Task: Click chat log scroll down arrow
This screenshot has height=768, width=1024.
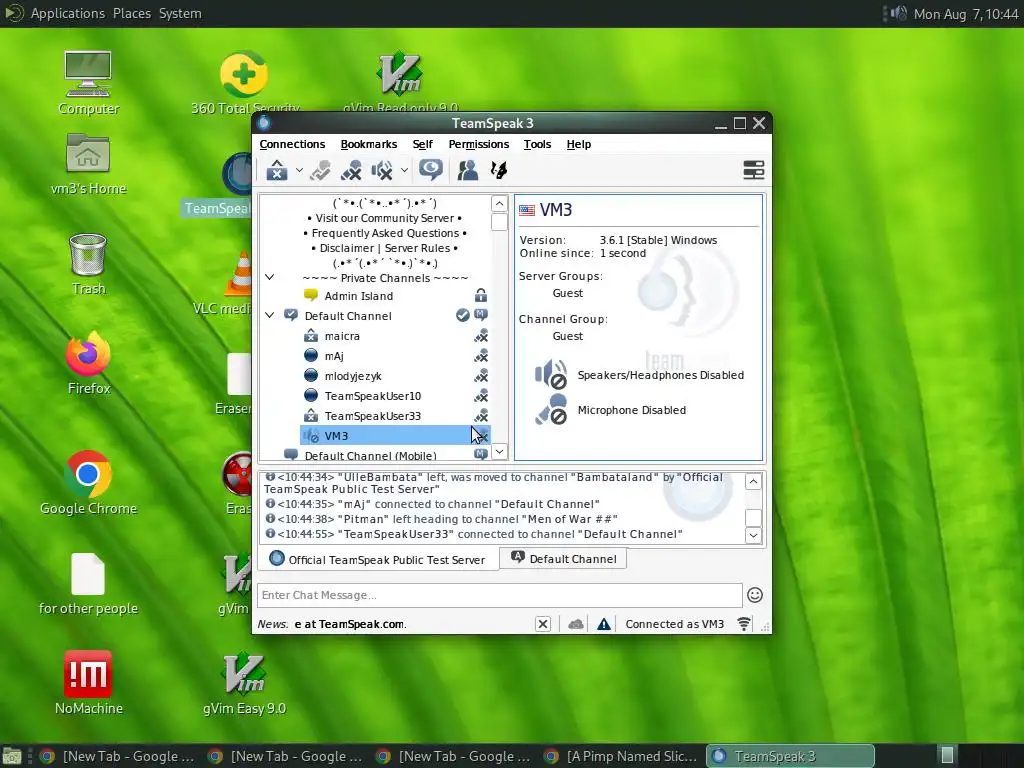Action: [753, 535]
